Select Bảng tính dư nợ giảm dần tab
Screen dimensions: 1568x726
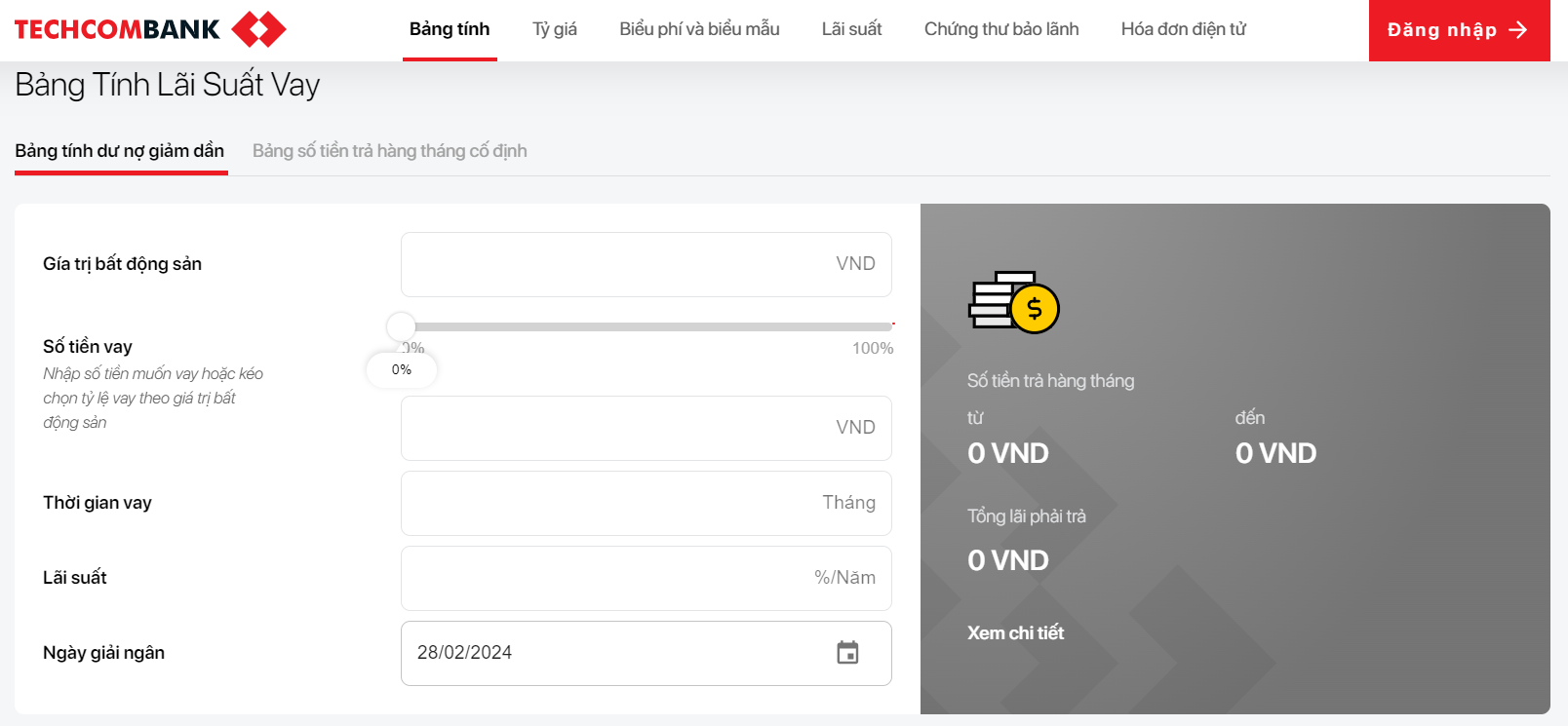tap(120, 151)
